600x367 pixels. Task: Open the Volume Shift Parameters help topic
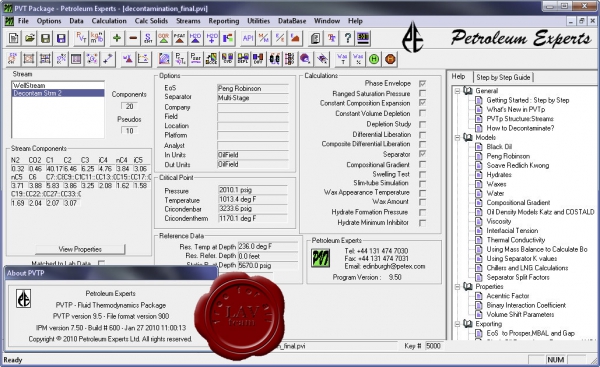(x=520, y=315)
